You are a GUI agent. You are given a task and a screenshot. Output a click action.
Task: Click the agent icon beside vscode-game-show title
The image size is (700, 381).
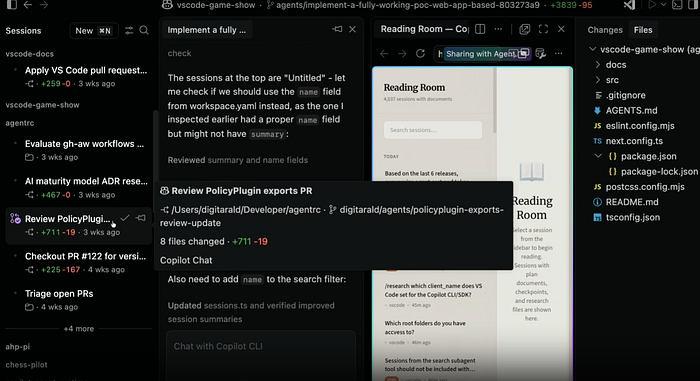coord(167,5)
